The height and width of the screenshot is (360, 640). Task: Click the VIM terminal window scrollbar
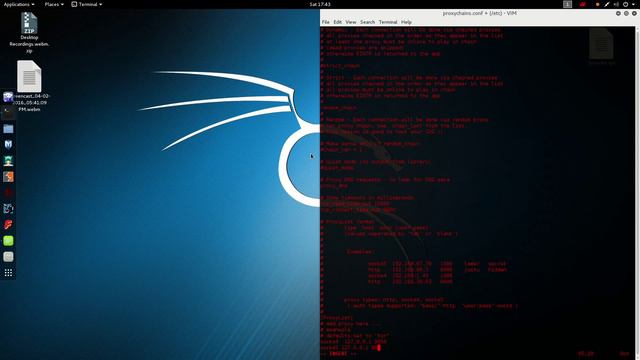(x=638, y=193)
